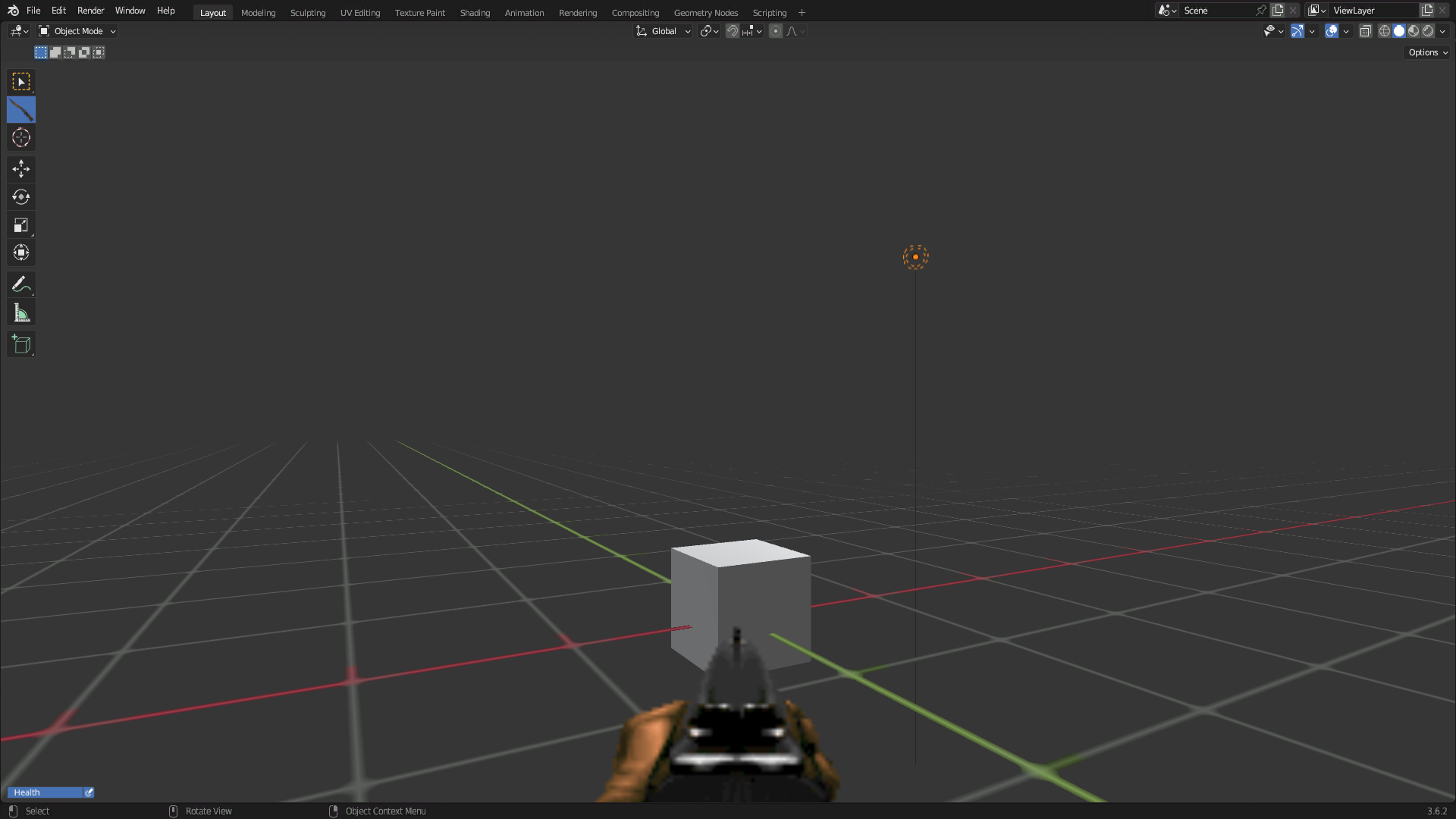Select the Cursor tool in the toolbar
This screenshot has height=819, width=1456.
pyautogui.click(x=20, y=138)
